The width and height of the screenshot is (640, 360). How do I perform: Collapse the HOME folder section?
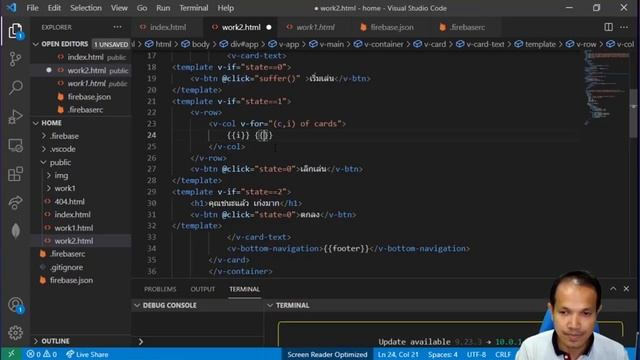[36, 123]
